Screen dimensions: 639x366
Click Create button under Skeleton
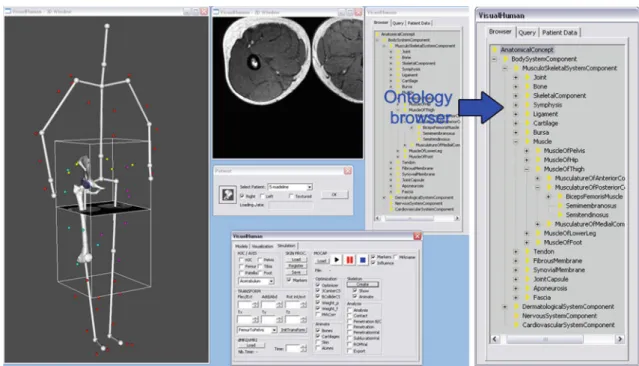(363, 284)
